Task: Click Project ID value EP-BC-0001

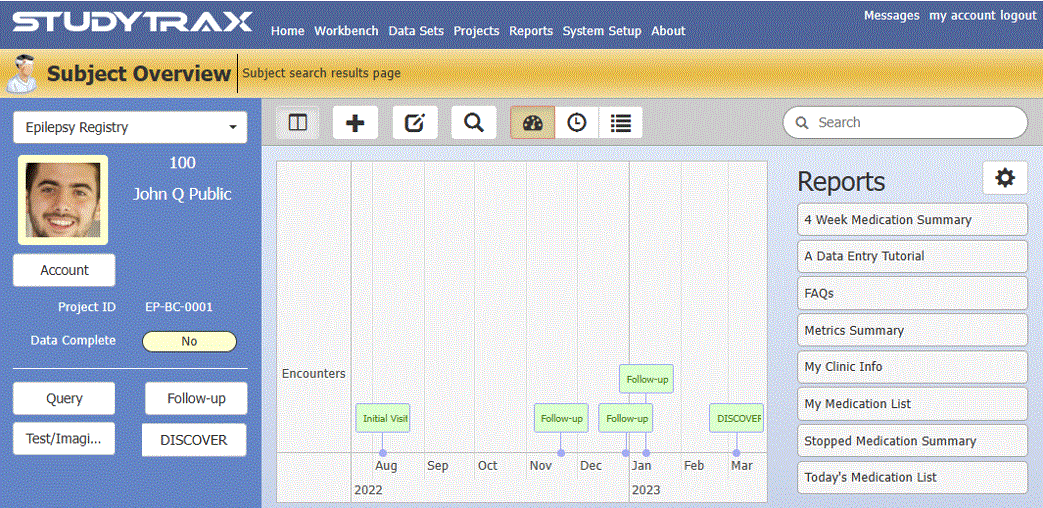Action: pos(179,307)
